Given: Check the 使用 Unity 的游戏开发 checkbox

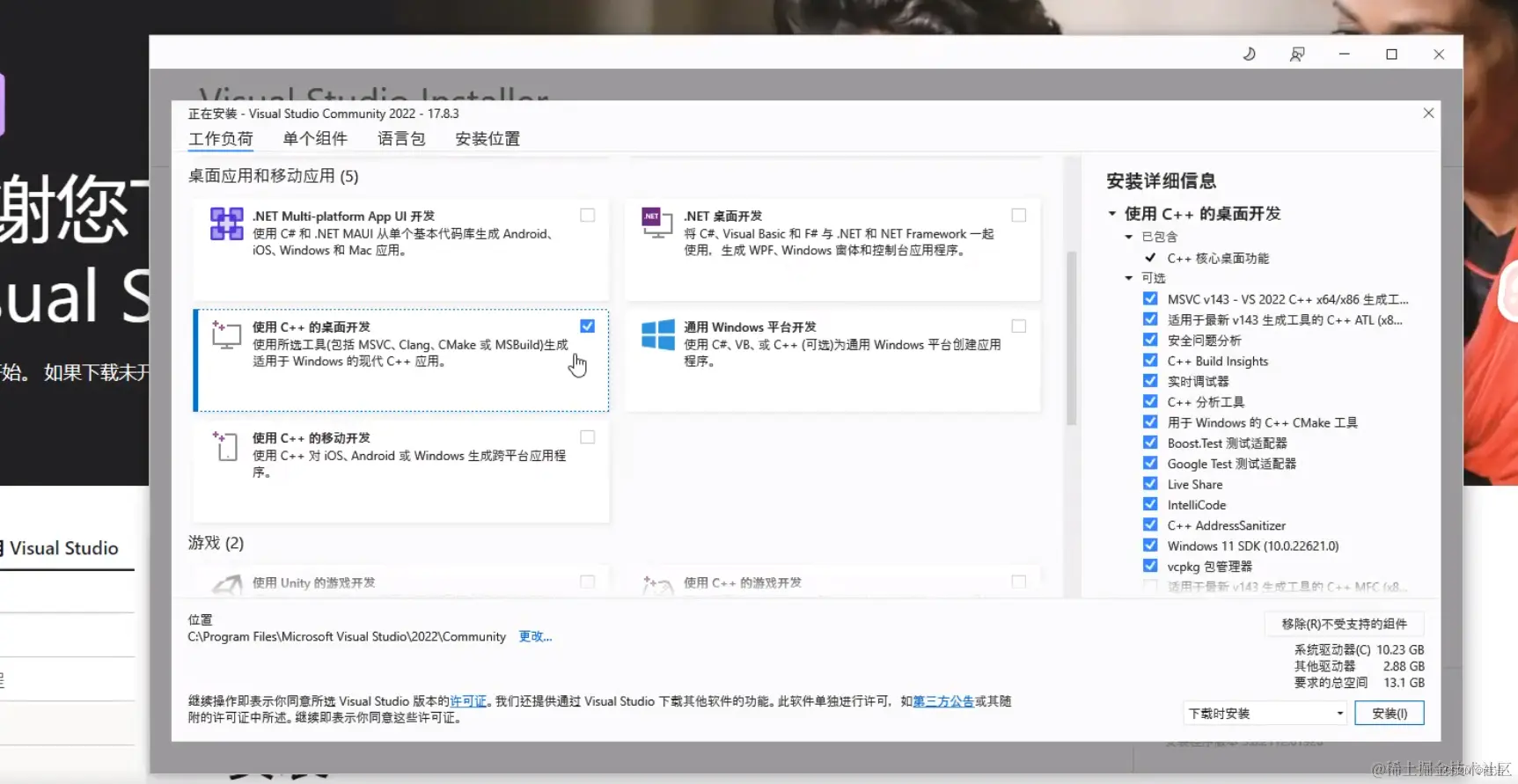Looking at the screenshot, I should point(587,582).
